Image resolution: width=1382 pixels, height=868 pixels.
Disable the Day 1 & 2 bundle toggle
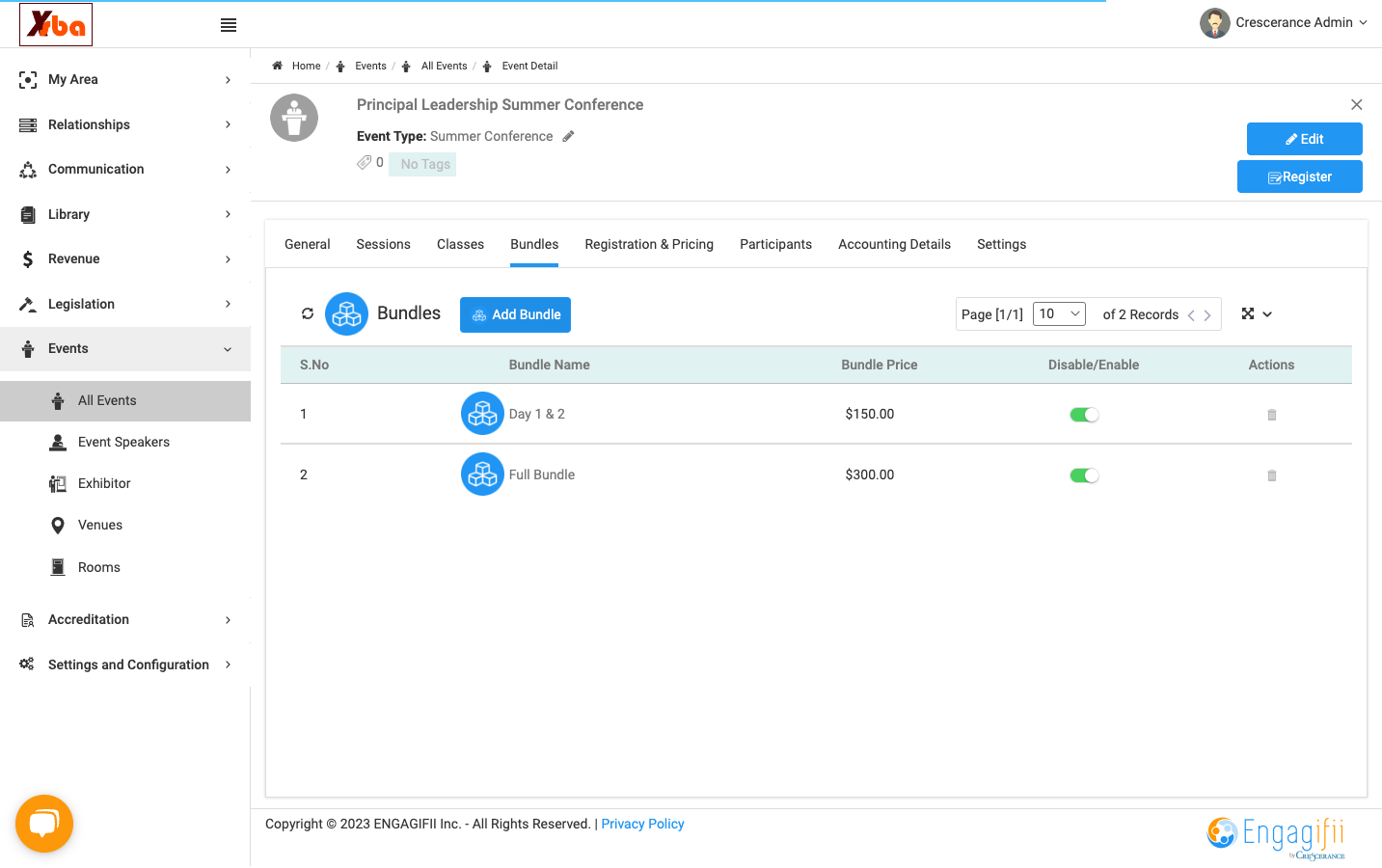pyautogui.click(x=1084, y=415)
